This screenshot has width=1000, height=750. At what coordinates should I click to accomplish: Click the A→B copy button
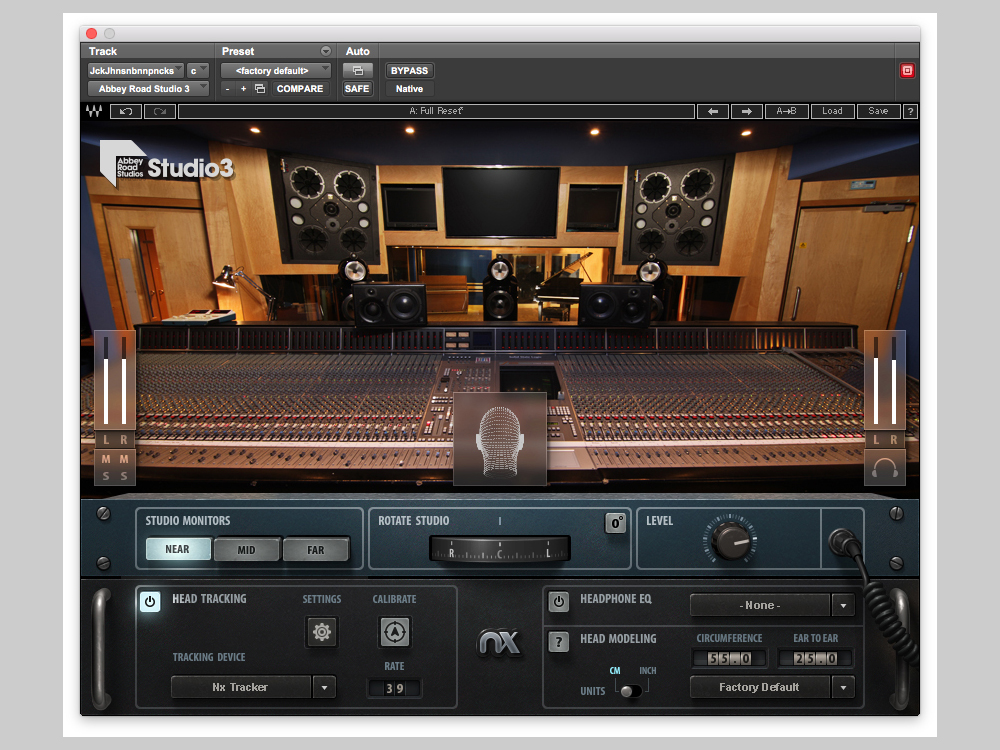(x=786, y=112)
